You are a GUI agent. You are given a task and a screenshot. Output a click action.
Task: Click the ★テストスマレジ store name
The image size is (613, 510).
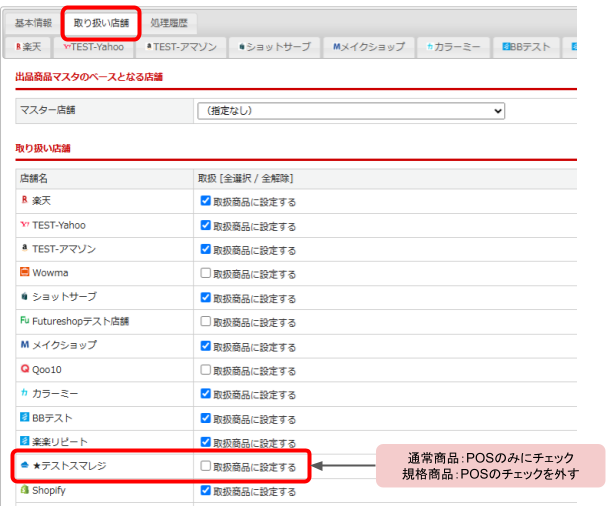70,466
